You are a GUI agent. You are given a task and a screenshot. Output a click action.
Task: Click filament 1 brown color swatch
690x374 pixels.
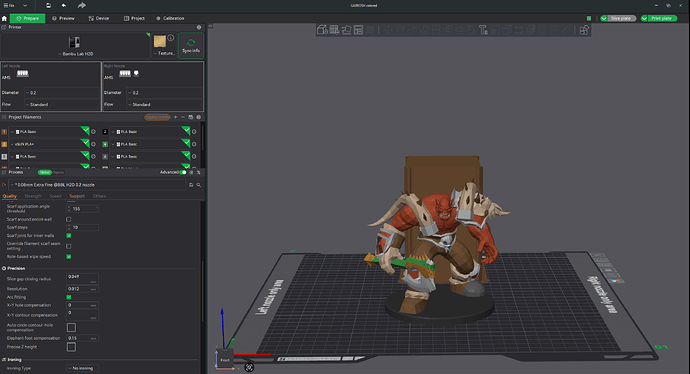4,132
